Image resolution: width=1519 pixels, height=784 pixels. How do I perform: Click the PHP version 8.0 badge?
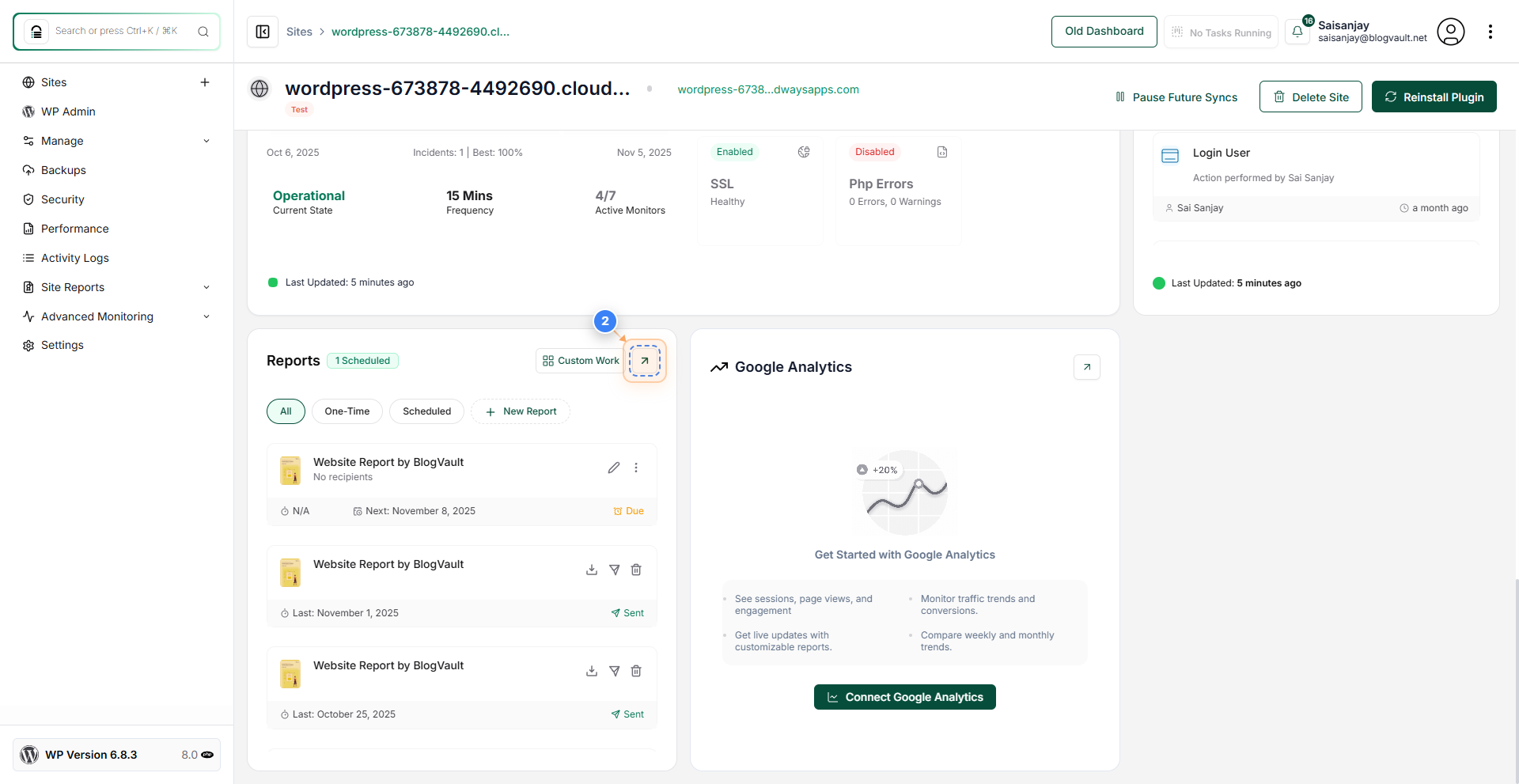pos(198,755)
